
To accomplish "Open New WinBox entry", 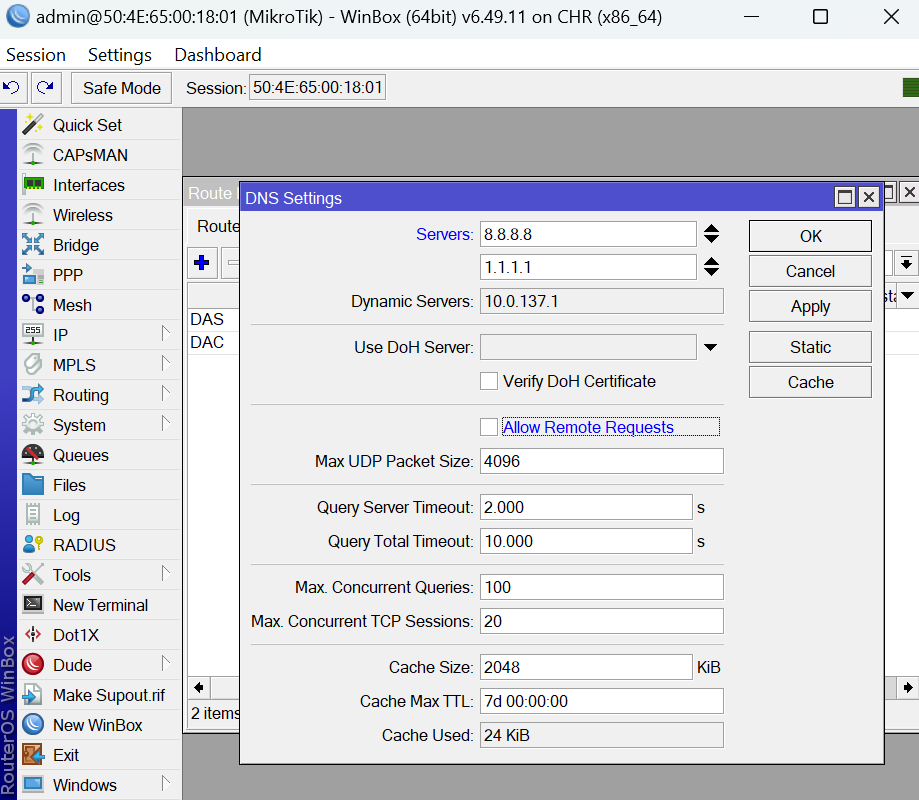I will click(x=99, y=725).
